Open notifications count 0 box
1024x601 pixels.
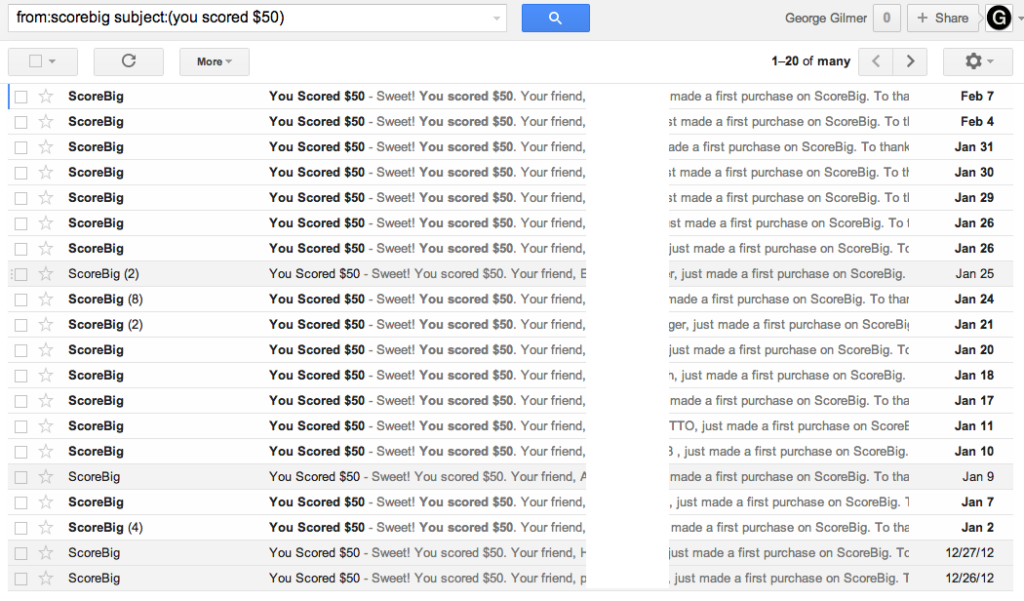click(886, 18)
